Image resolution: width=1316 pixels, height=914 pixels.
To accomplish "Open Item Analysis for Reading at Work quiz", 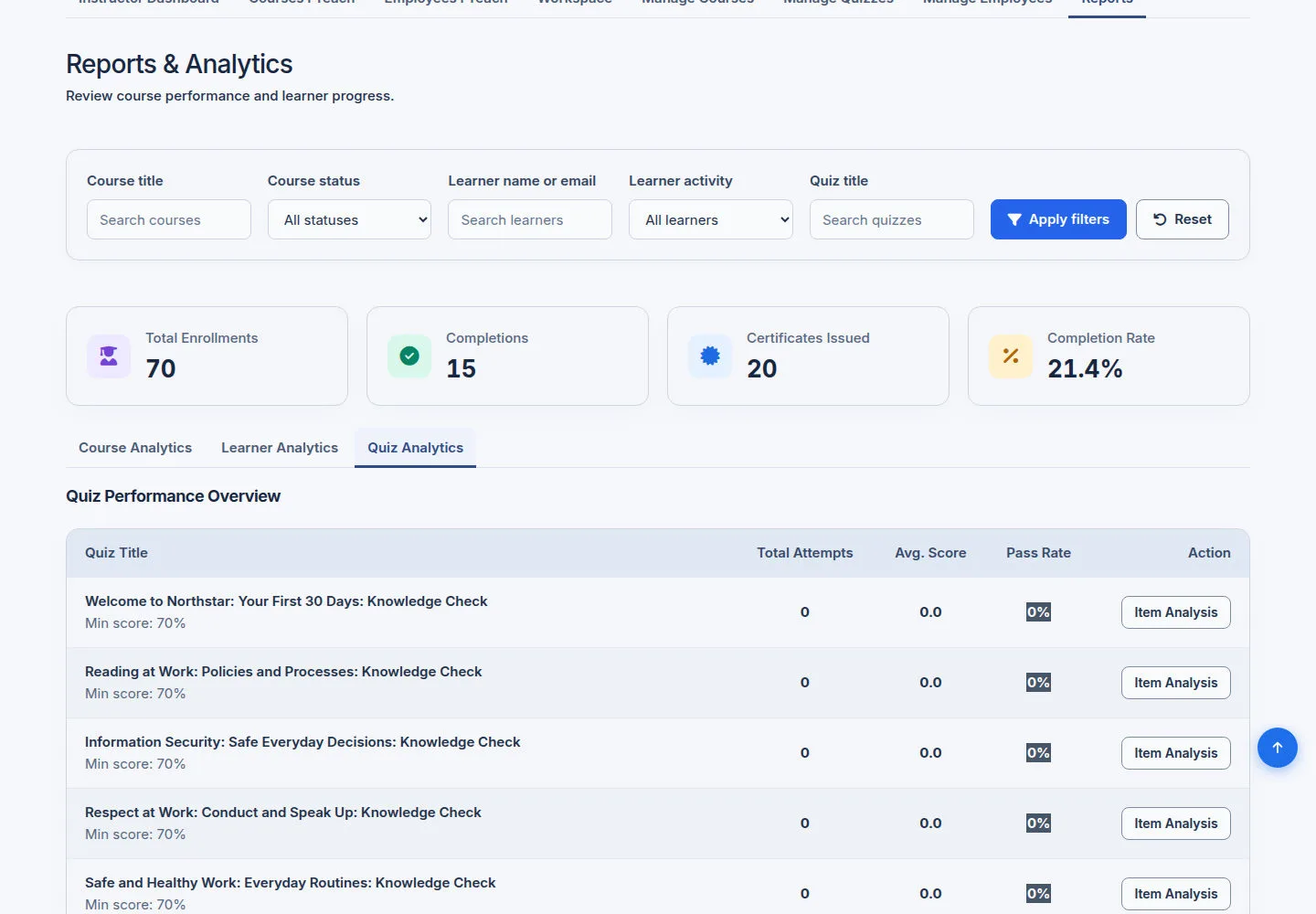I will 1176,683.
